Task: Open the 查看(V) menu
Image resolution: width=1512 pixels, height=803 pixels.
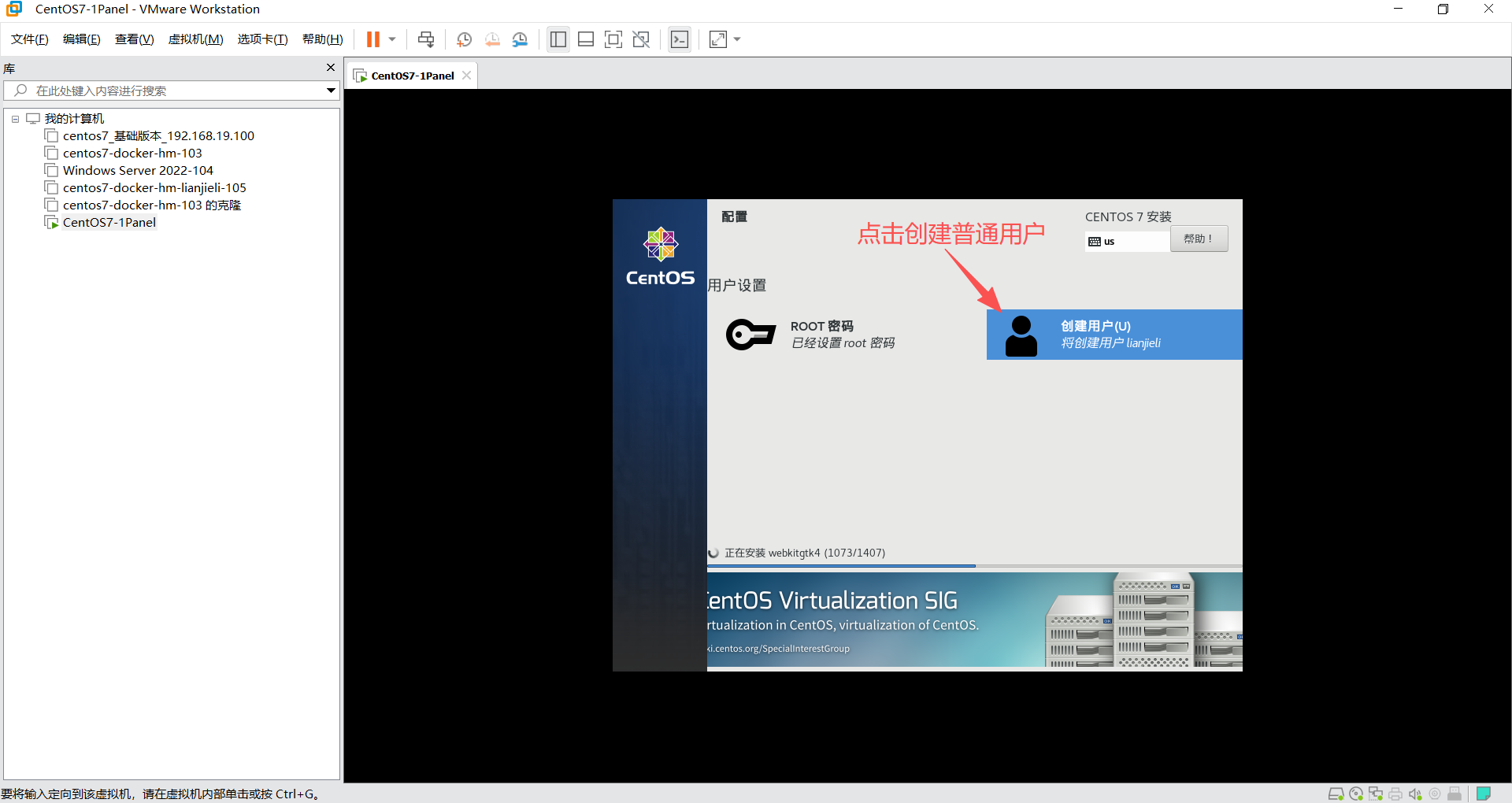Action: click(135, 39)
